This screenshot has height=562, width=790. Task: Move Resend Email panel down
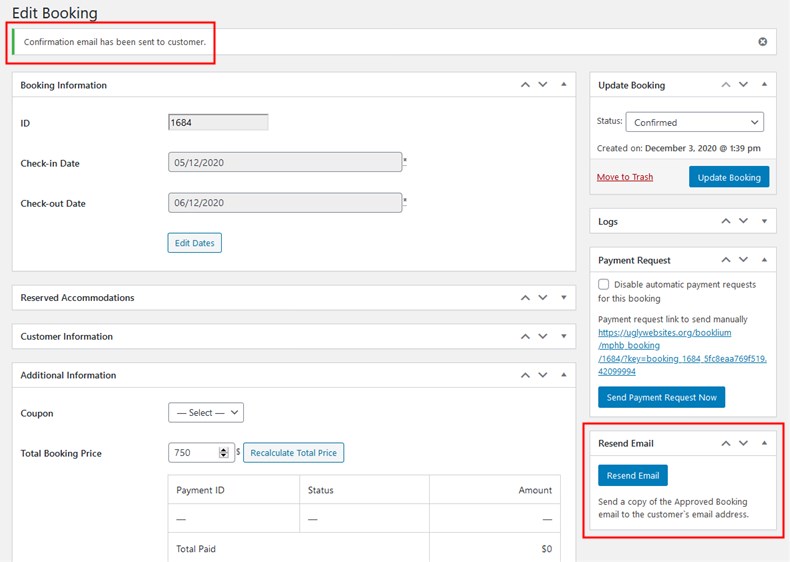pyautogui.click(x=743, y=443)
